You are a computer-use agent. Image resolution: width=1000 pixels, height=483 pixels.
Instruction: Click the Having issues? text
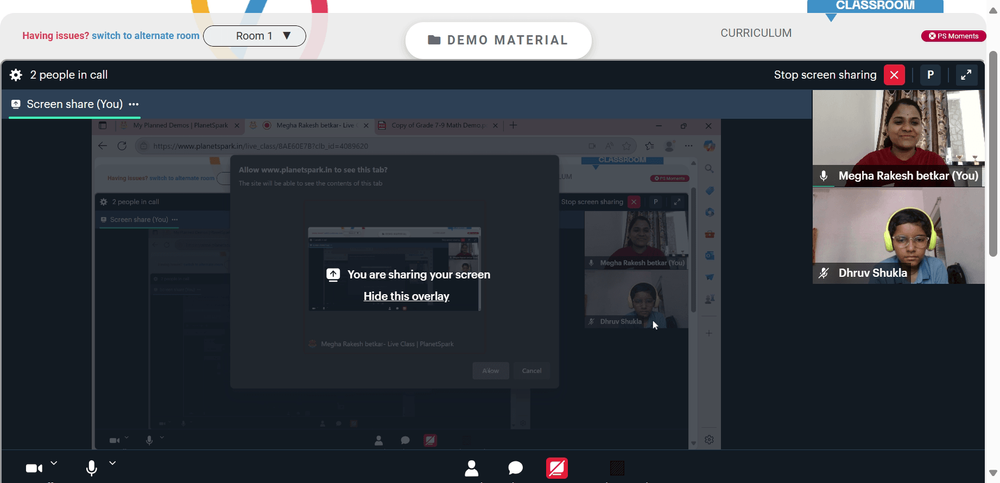[x=55, y=36]
